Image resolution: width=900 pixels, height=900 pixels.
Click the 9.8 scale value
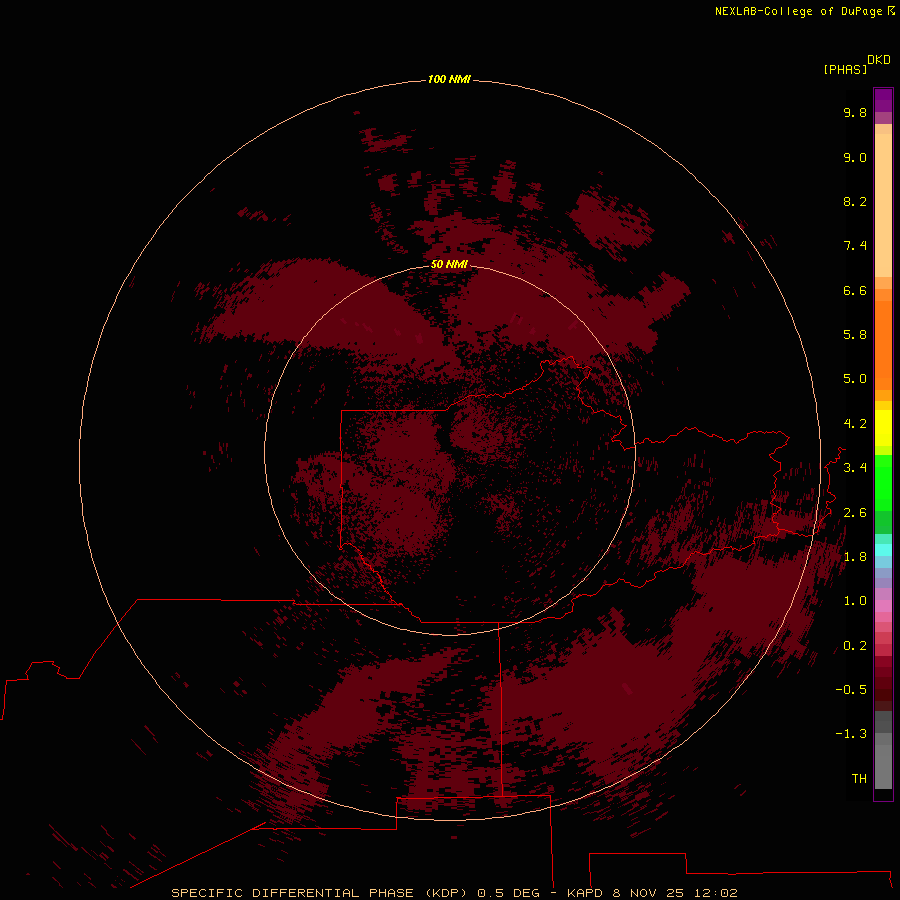point(855,112)
